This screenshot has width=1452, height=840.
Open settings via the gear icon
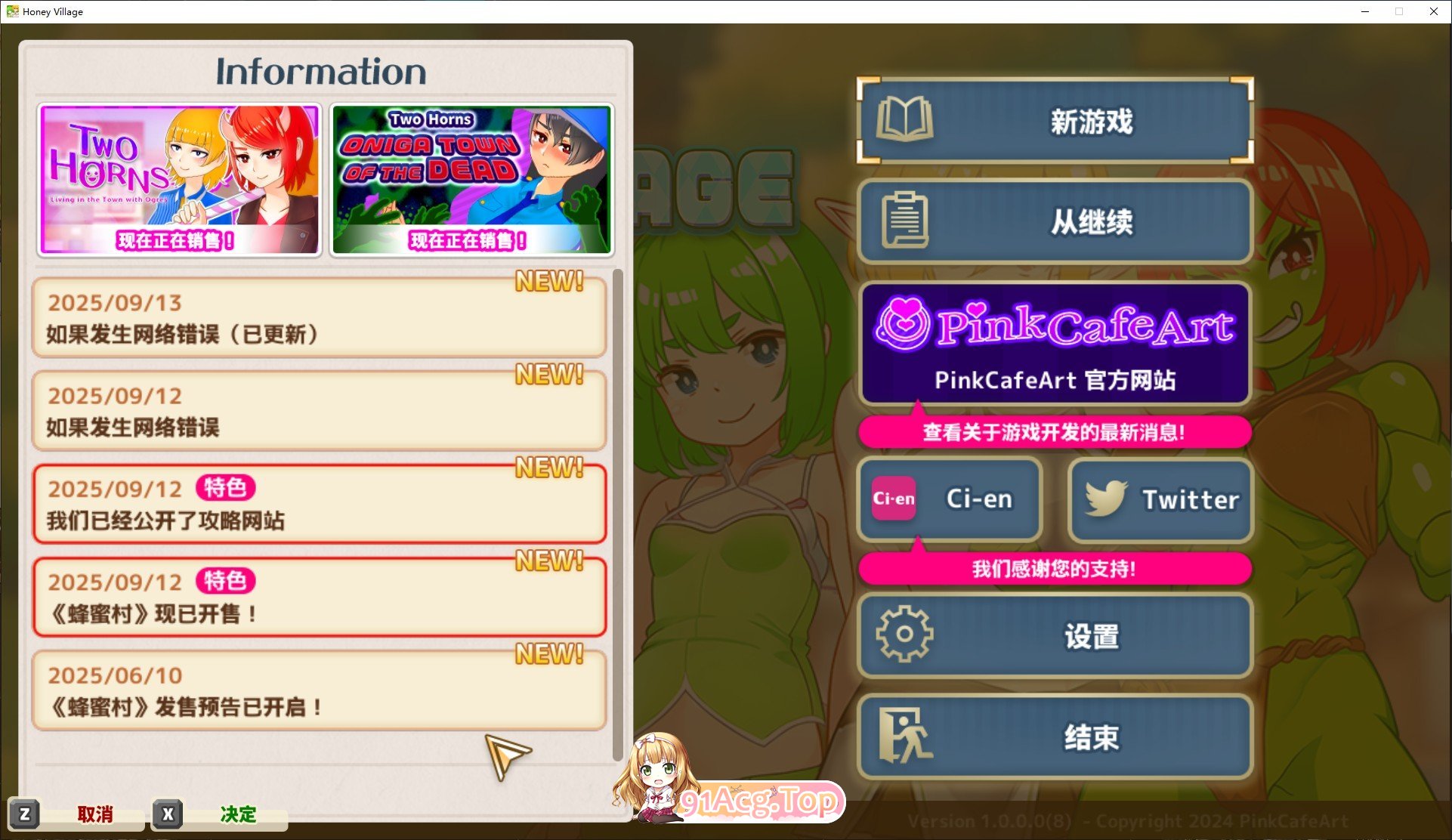(904, 635)
